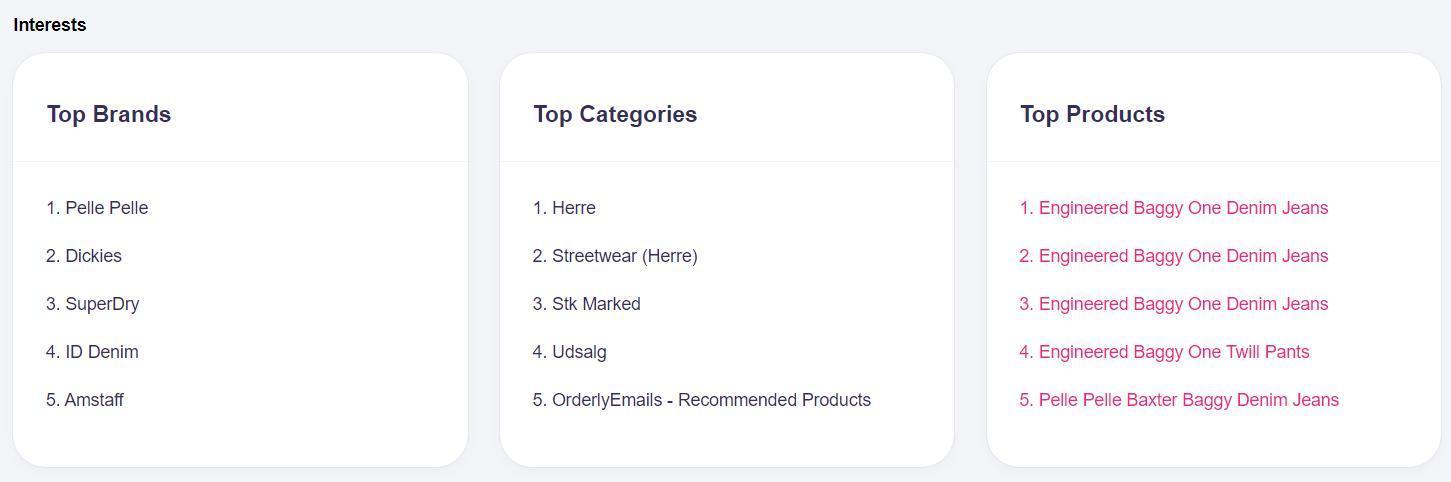Select the Herre category at rank one

click(x=573, y=208)
